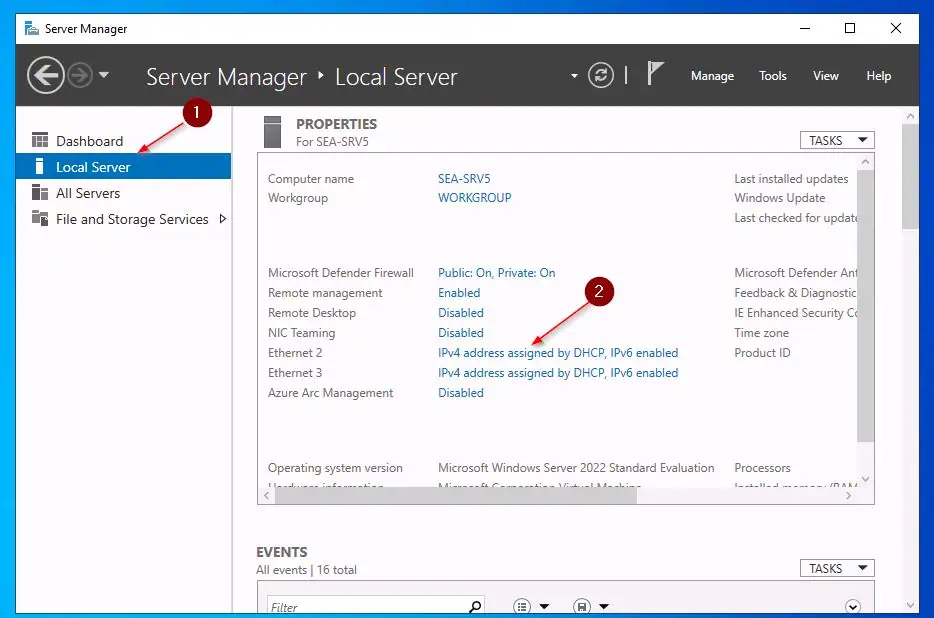Click the events list criteria icon
Image resolution: width=934 pixels, height=618 pixels.
click(x=522, y=607)
